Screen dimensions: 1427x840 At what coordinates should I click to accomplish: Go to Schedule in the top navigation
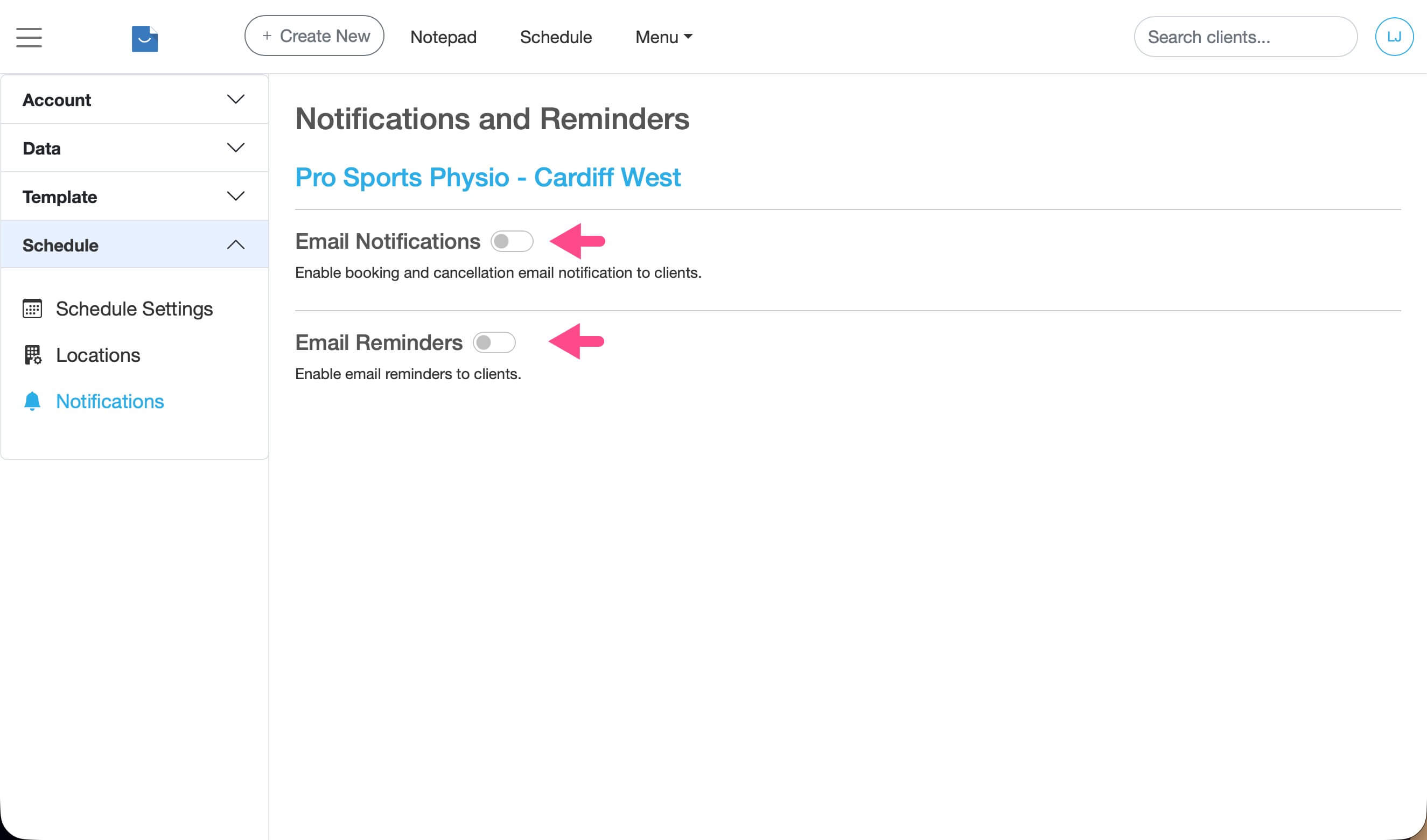556,37
